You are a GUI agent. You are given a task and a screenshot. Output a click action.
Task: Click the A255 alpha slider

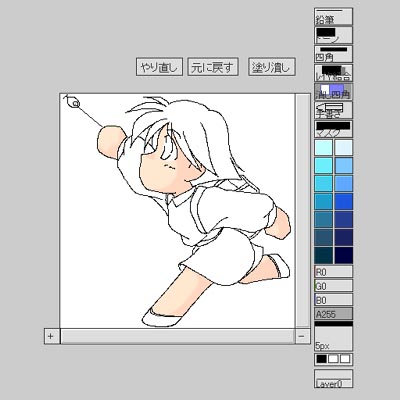333,314
